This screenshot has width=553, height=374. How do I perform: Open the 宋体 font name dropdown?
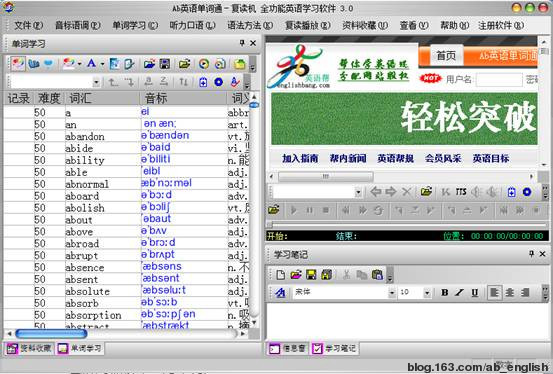391,293
